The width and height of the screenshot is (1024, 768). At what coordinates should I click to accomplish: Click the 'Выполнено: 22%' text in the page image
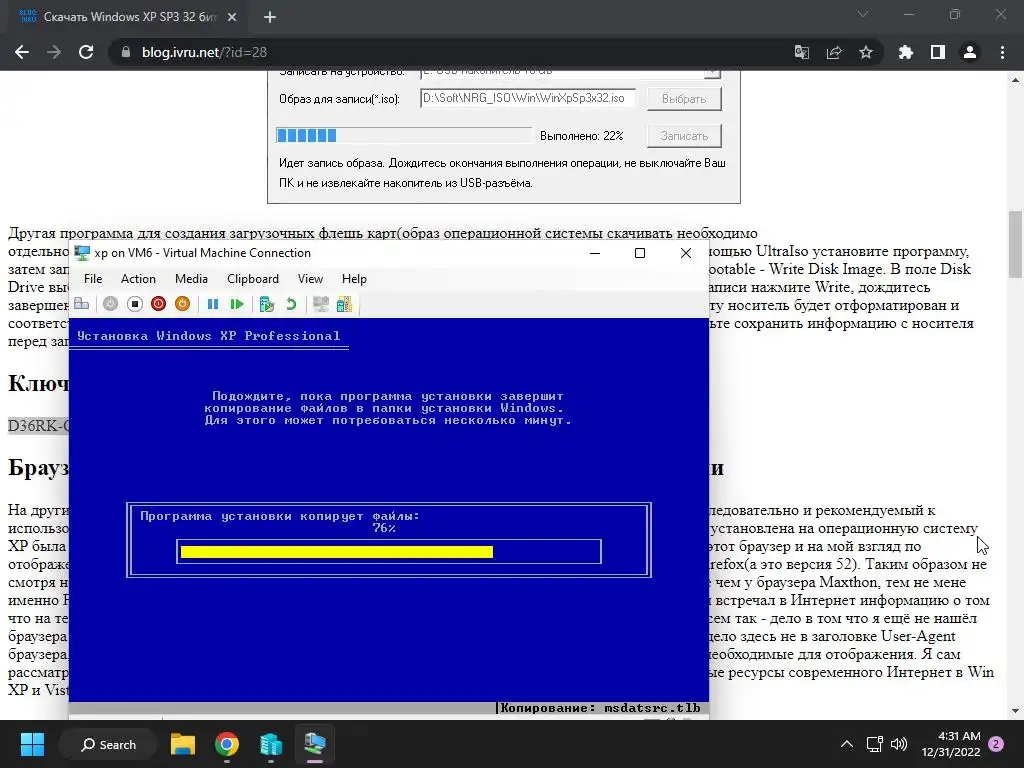coord(581,136)
